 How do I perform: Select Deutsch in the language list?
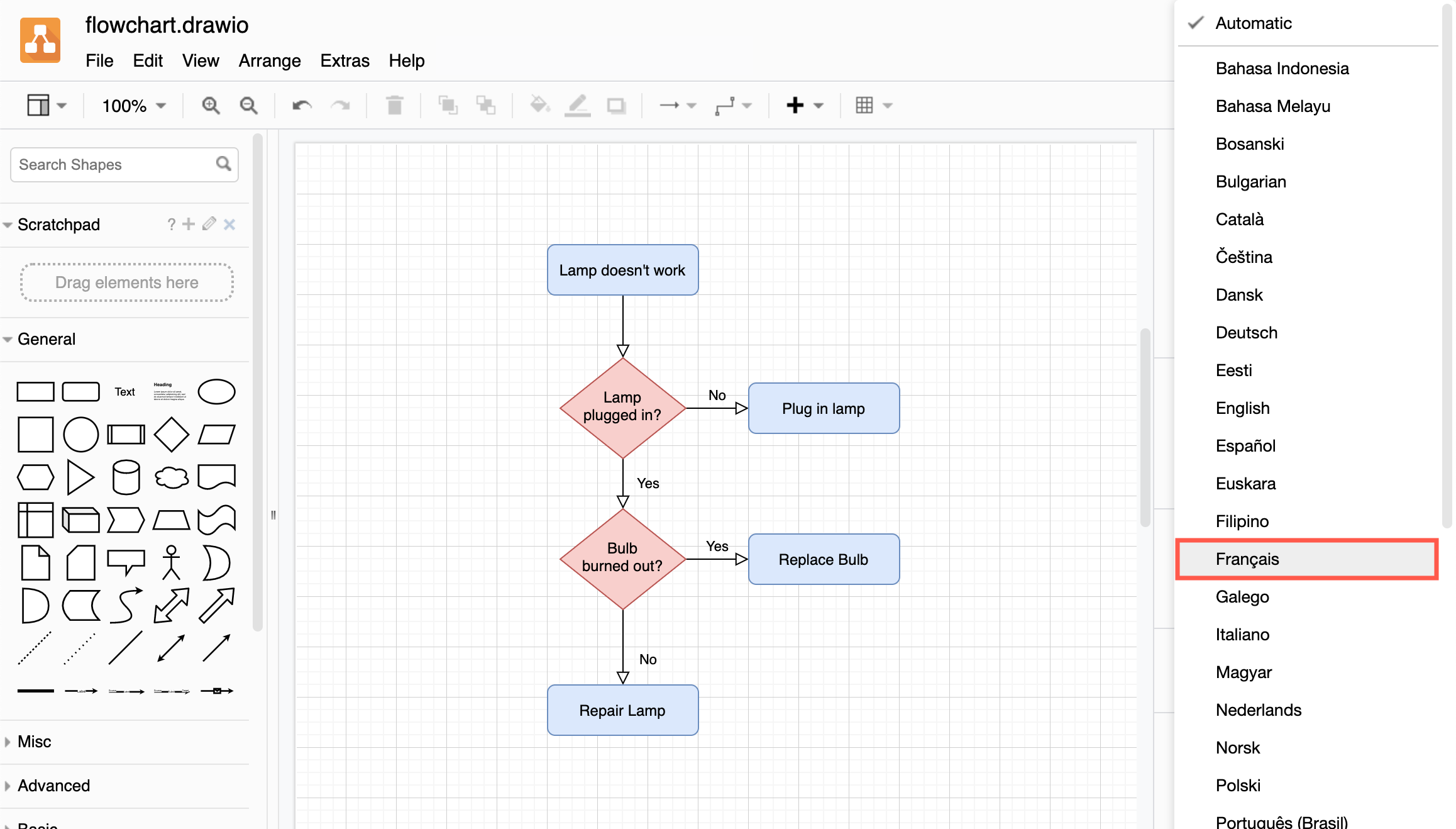coord(1246,333)
